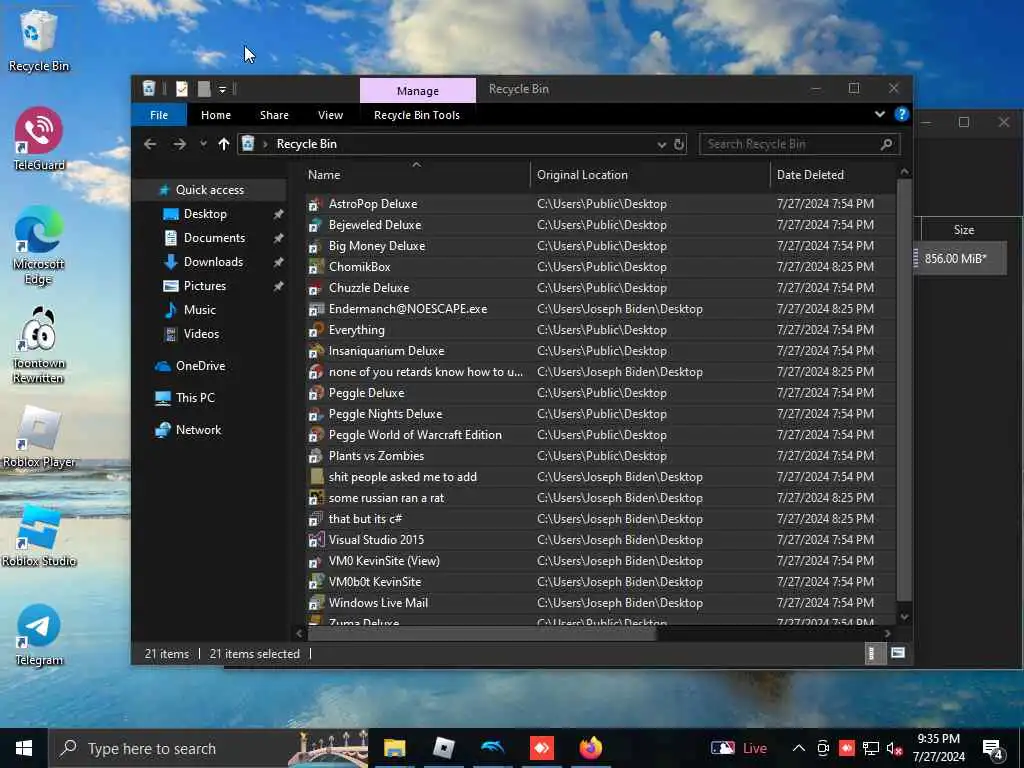Select OneDrive in the navigation pane
The height and width of the screenshot is (768, 1024).
click(x=200, y=366)
